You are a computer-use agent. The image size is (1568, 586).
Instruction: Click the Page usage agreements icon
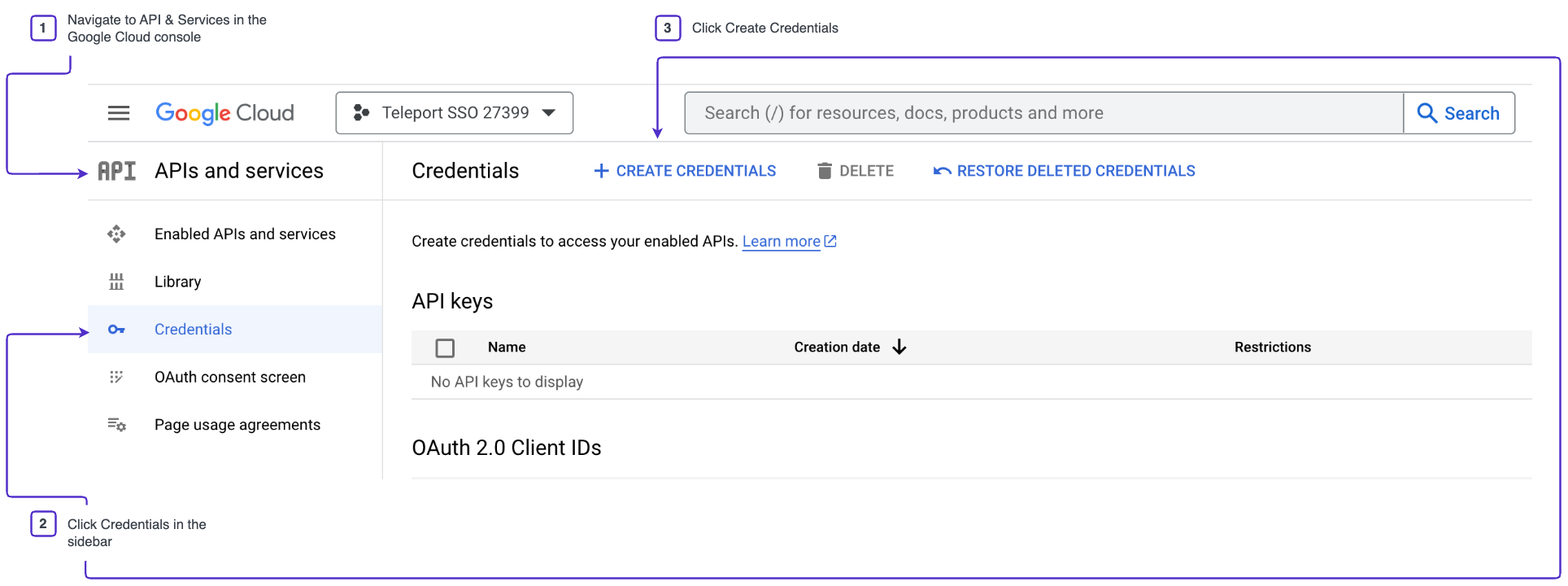pyautogui.click(x=116, y=425)
